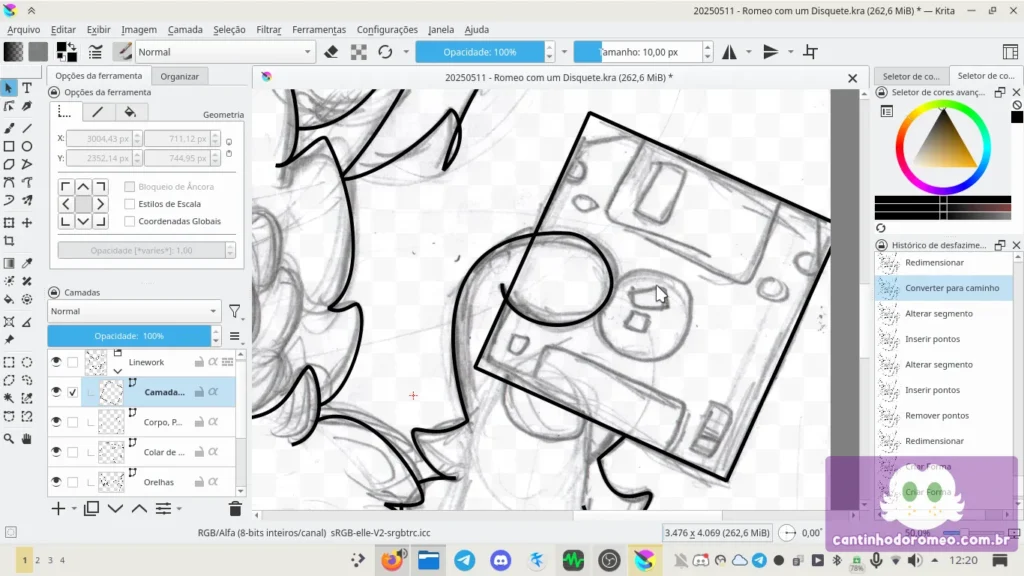Viewport: 1024px width, 576px height.
Task: Activate horizontal mirror tool
Action: click(x=729, y=52)
